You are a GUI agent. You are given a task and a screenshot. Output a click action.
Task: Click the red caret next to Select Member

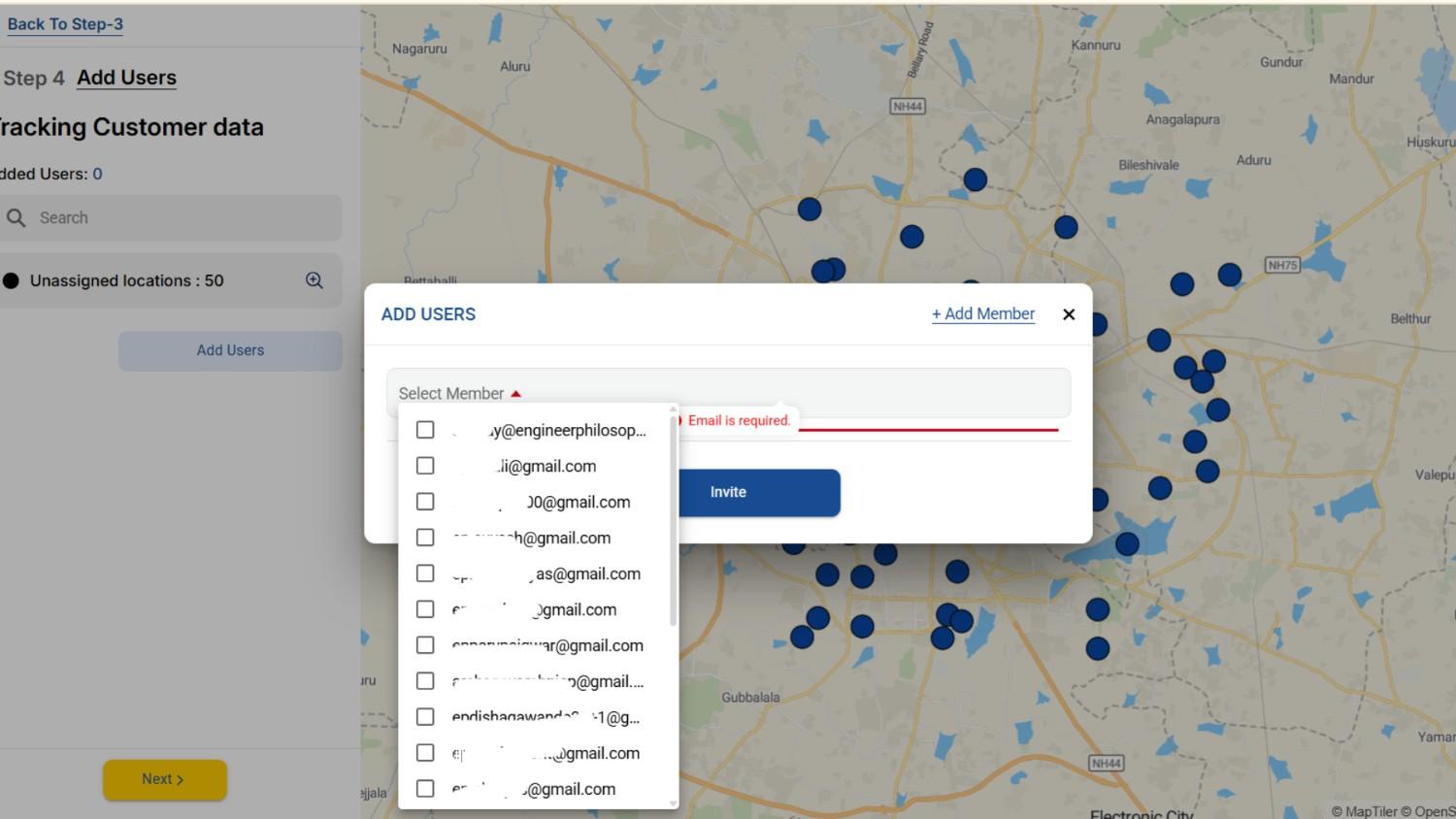pyautogui.click(x=516, y=394)
